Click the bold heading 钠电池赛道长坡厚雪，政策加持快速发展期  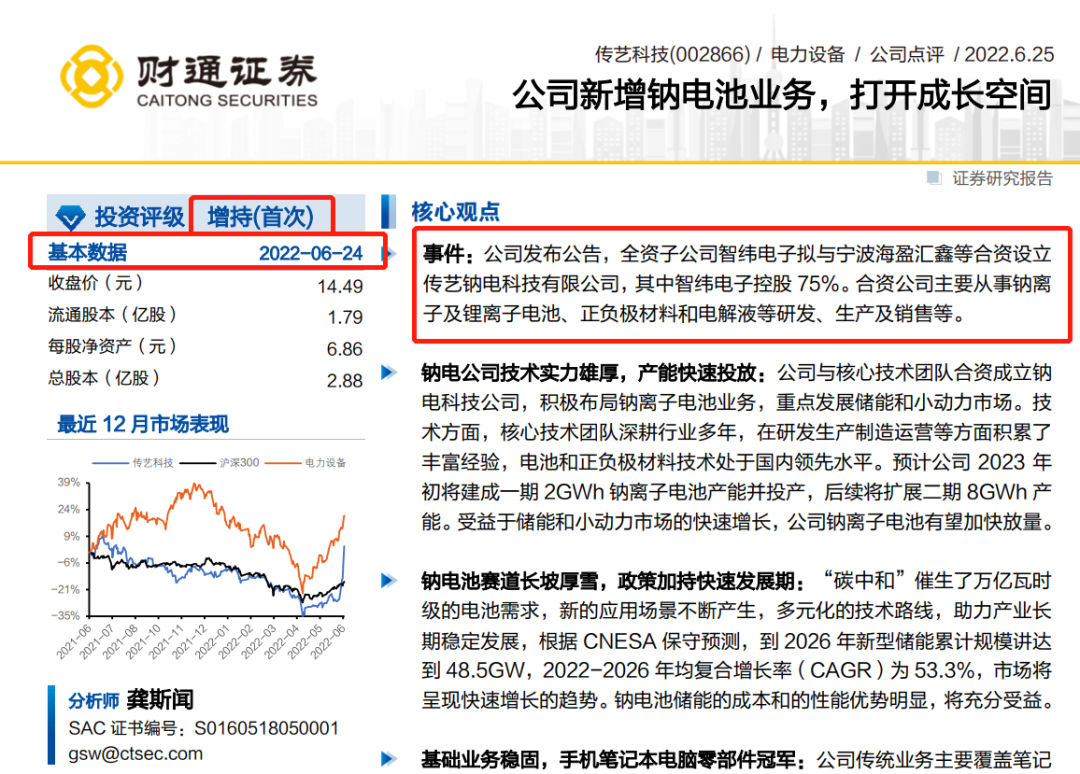(x=613, y=581)
